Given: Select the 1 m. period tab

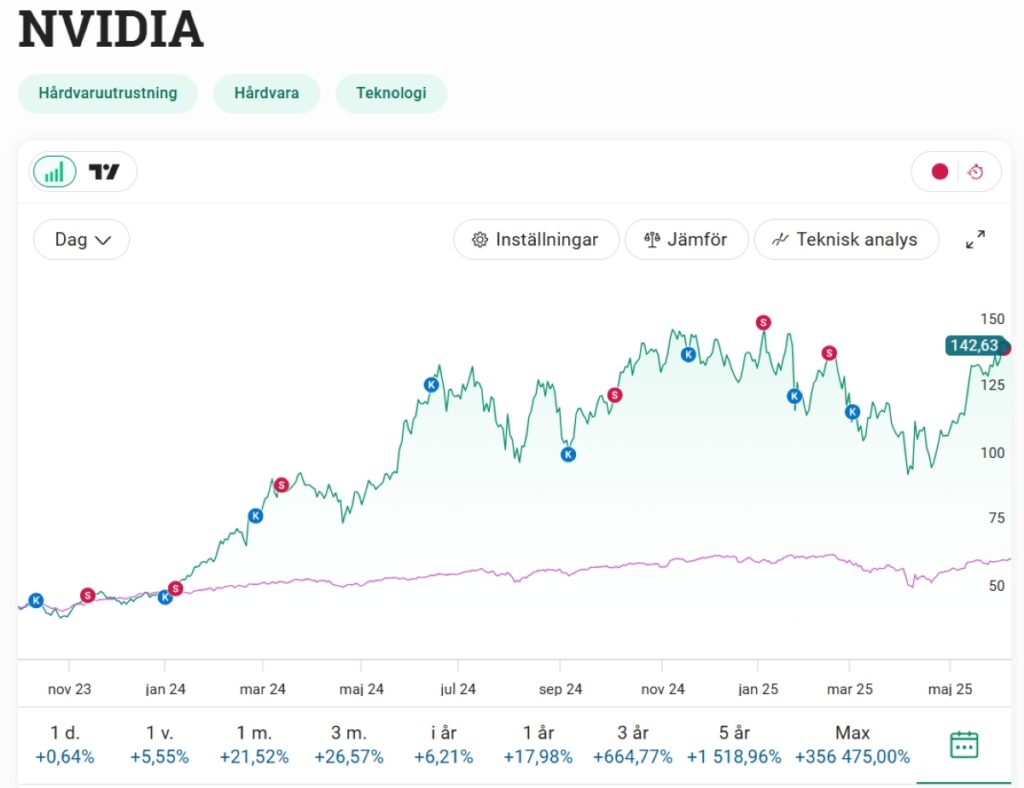Looking at the screenshot, I should pyautogui.click(x=254, y=745).
